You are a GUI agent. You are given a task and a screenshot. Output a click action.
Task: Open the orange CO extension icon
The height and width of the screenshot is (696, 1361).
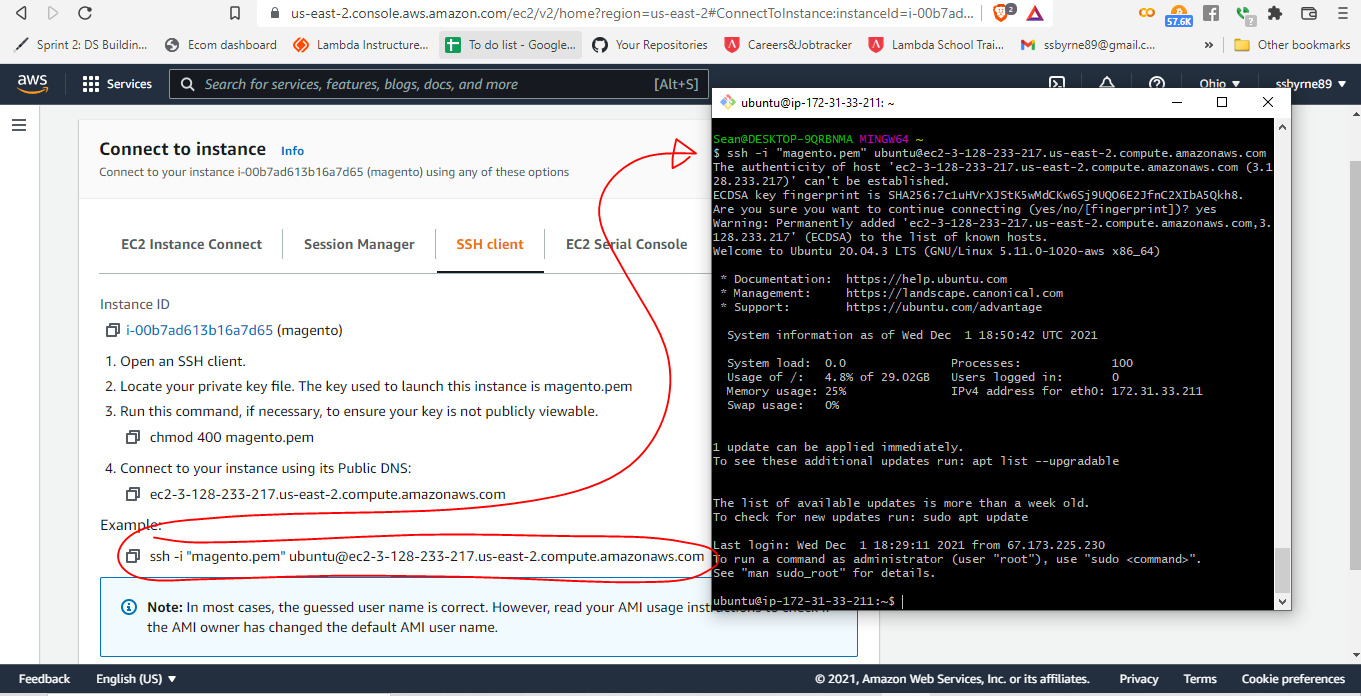tap(1148, 13)
